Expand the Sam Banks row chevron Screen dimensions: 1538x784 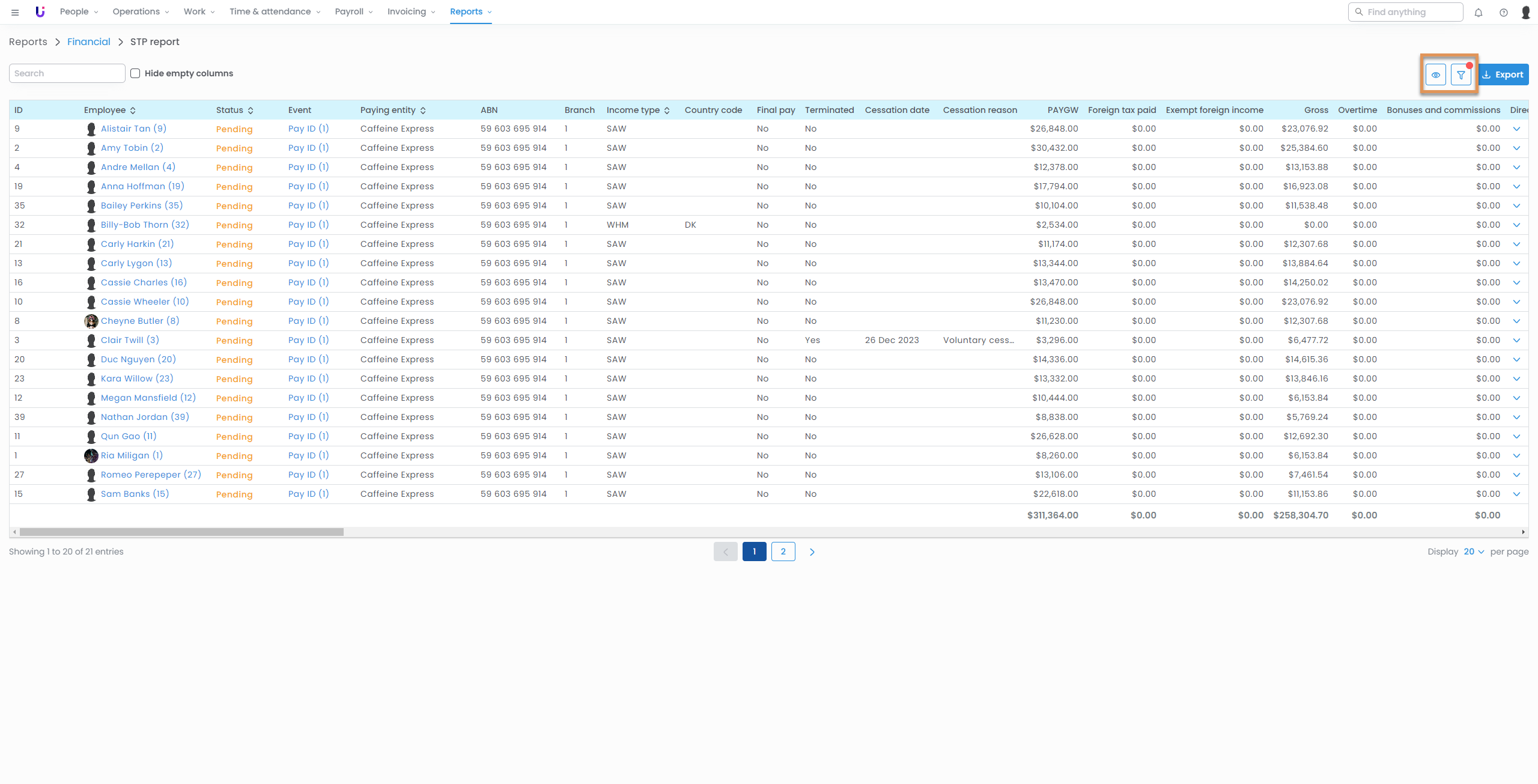[1516, 494]
